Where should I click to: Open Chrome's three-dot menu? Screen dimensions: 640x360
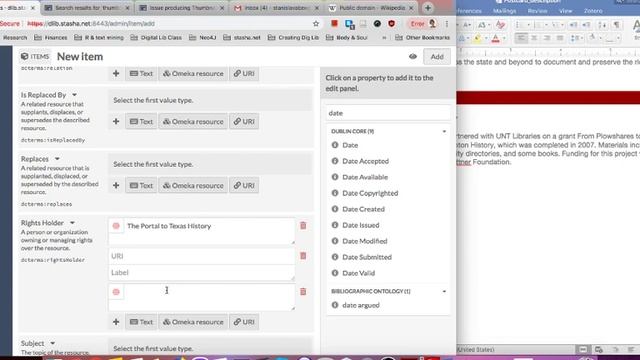coord(447,24)
